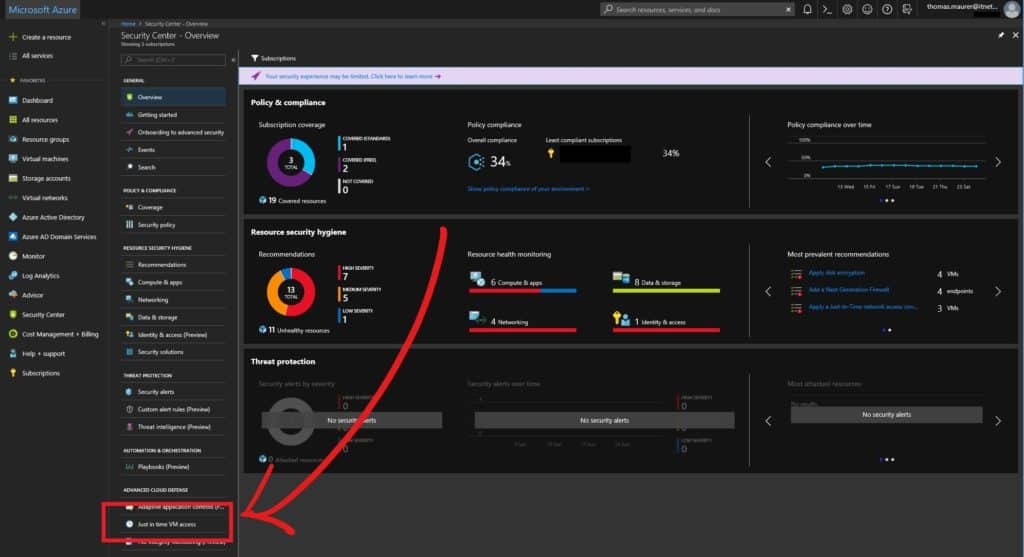The width and height of the screenshot is (1024, 557).
Task: Send feedback via smiley icon
Action: pos(867,9)
